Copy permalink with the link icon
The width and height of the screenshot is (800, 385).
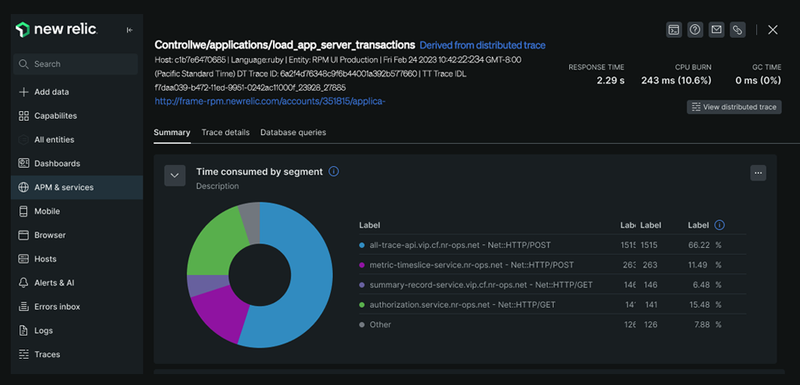[x=737, y=30]
